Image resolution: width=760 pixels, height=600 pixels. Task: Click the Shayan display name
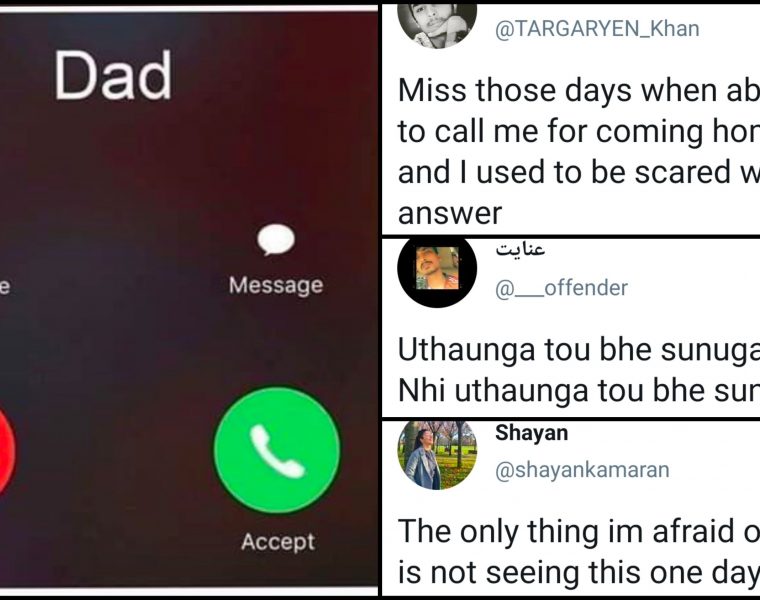(x=531, y=433)
